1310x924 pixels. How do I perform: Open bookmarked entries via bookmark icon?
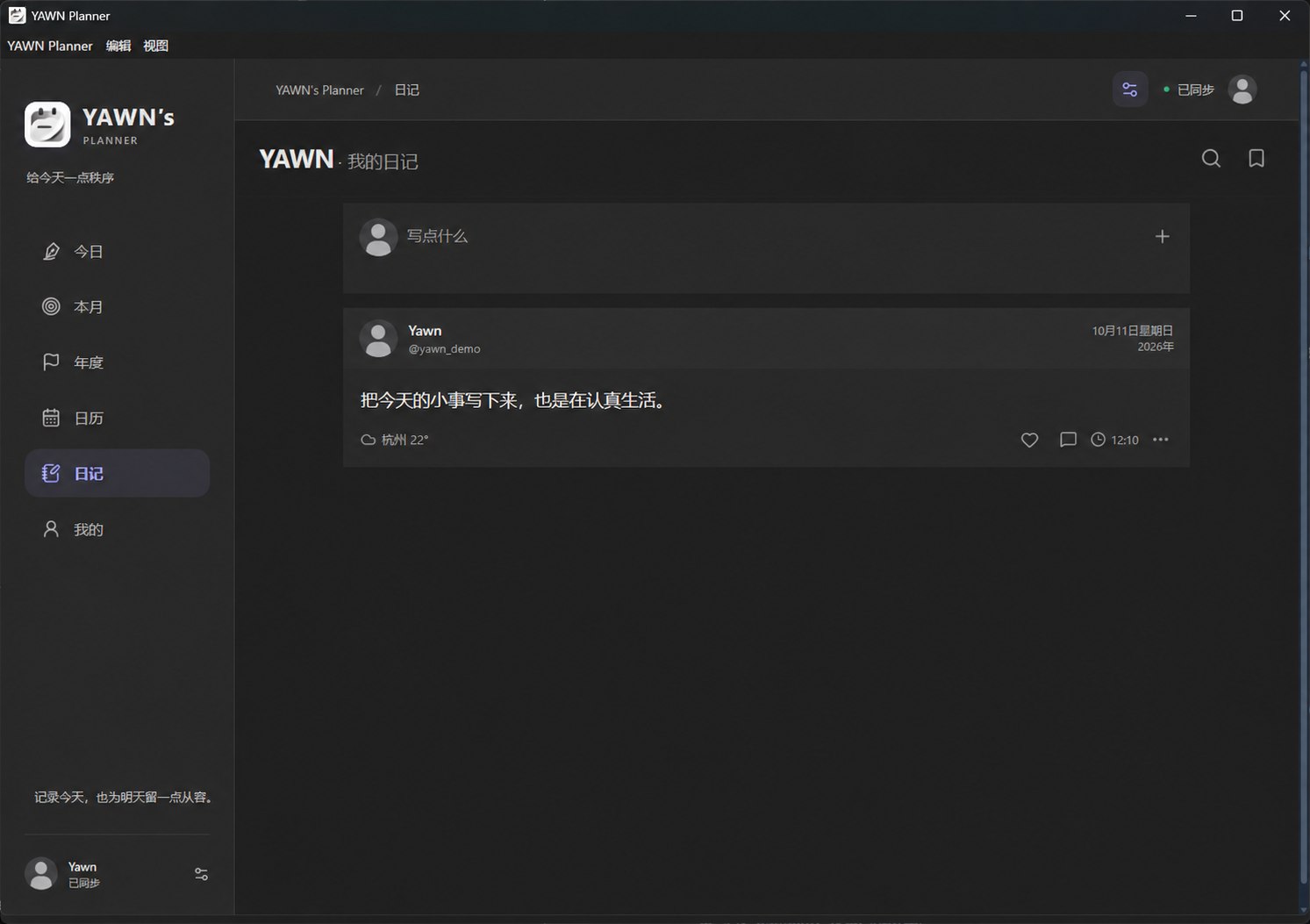point(1256,158)
